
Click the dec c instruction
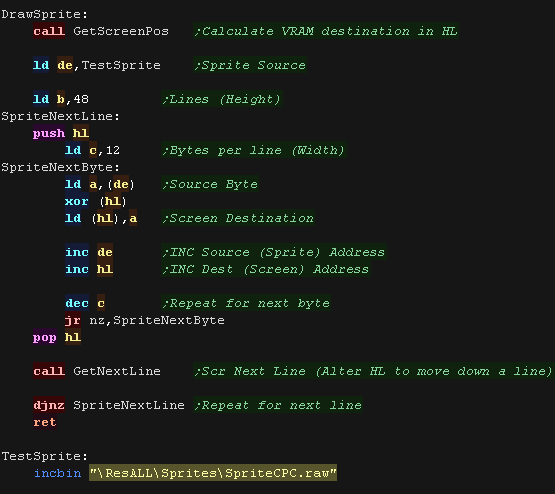pyautogui.click(x=85, y=303)
